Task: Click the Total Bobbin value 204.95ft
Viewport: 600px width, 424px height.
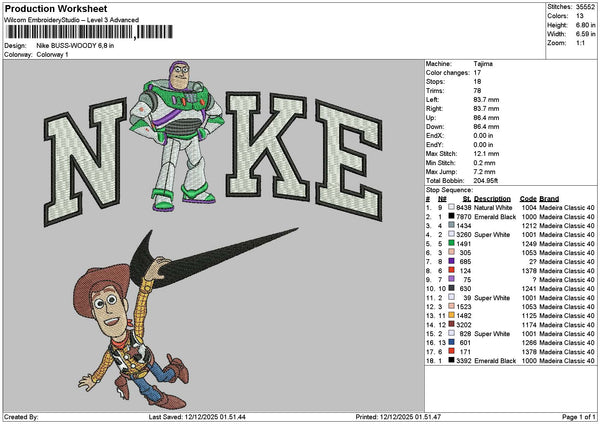Action: (486, 181)
